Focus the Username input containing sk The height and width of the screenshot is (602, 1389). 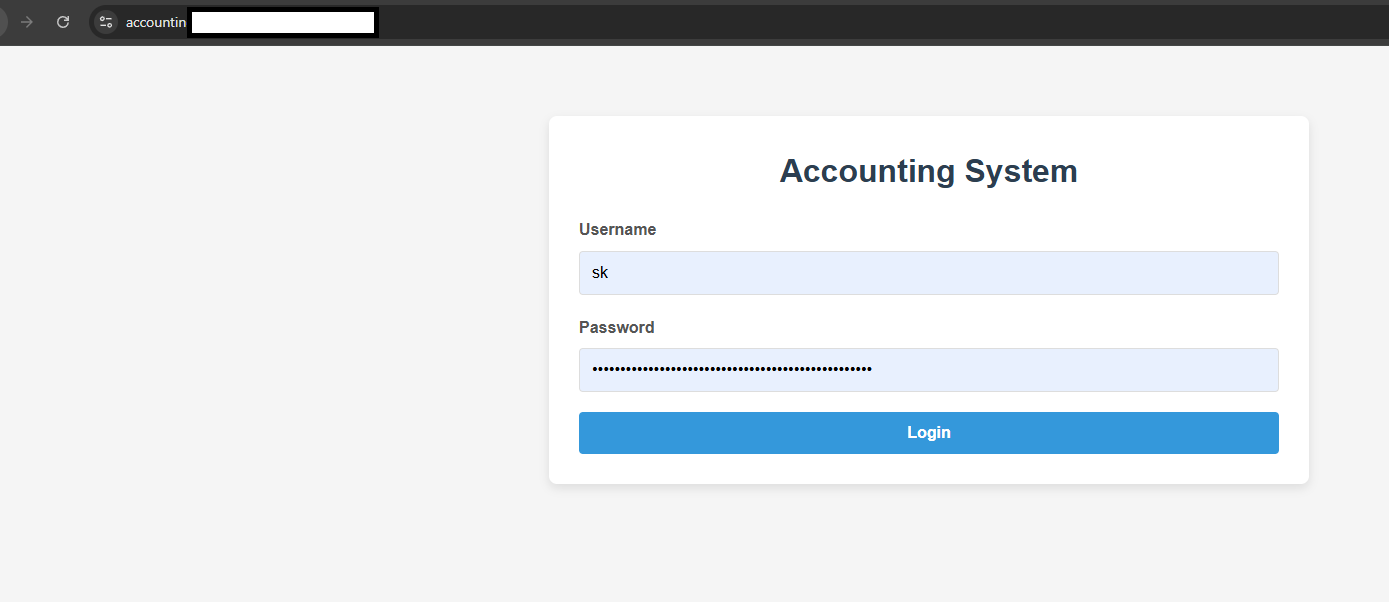pyautogui.click(x=928, y=272)
